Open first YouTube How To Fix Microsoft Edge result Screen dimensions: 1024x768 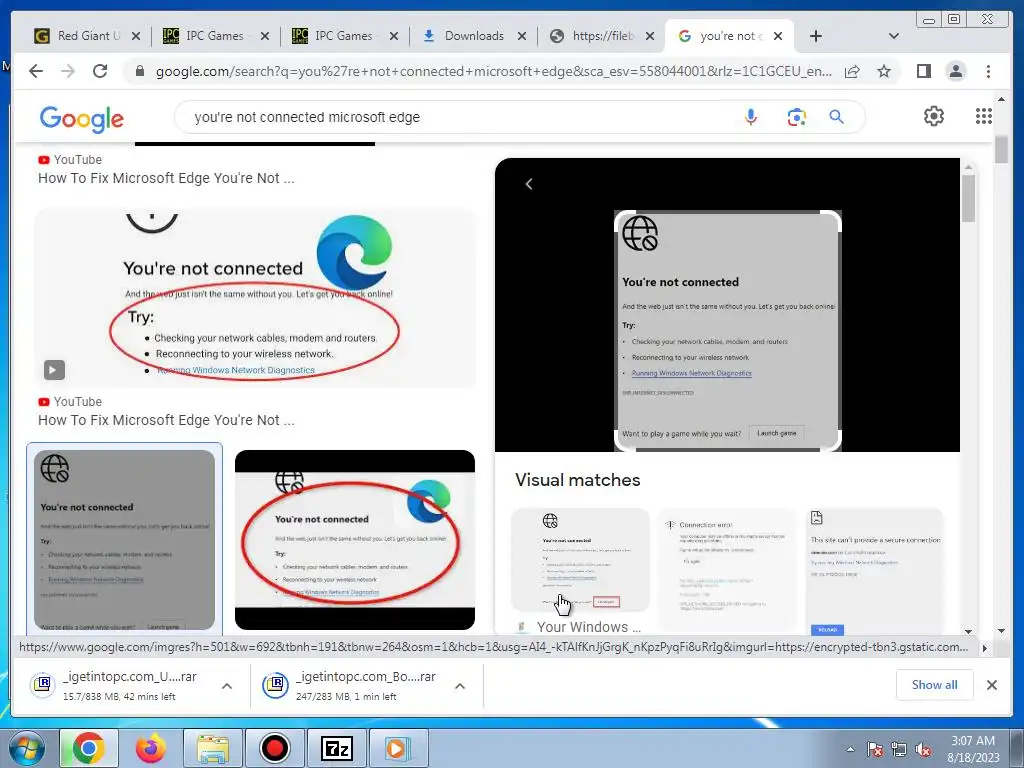point(166,178)
